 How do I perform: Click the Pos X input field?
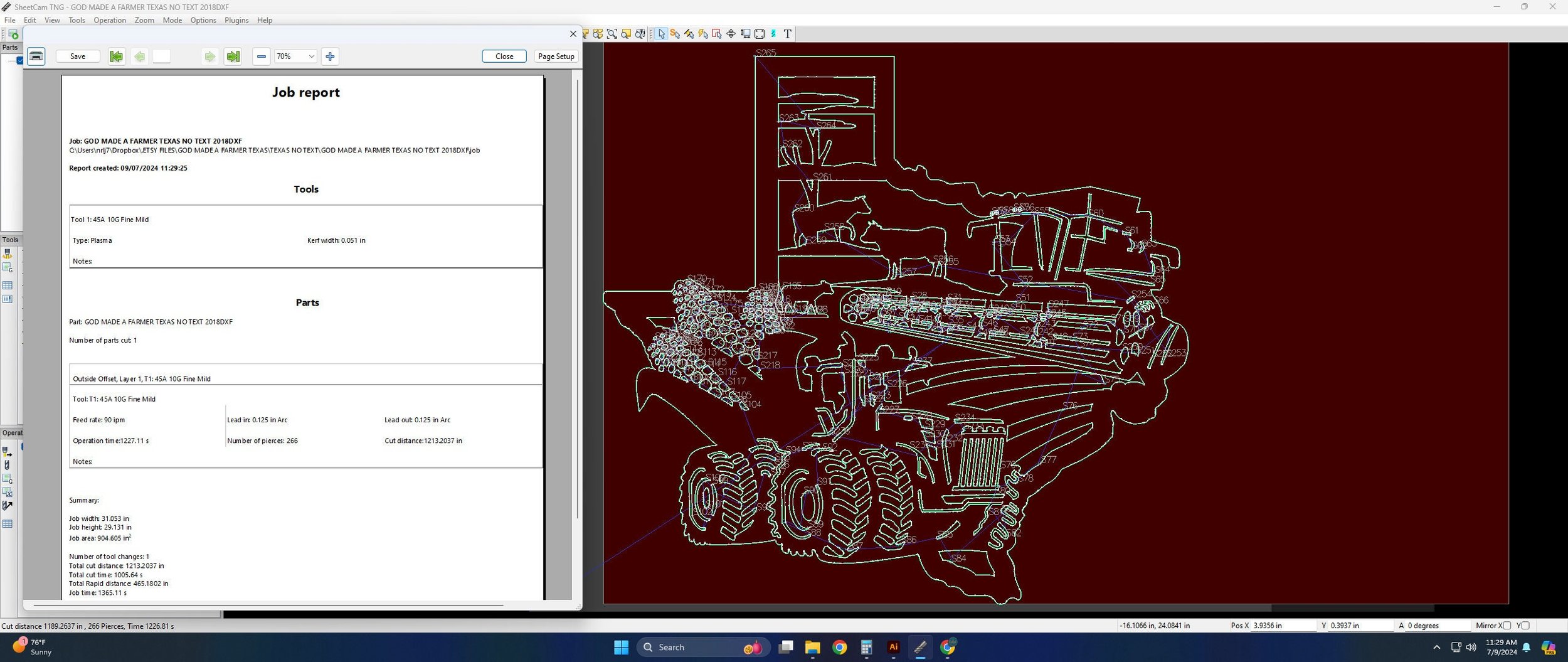1283,626
